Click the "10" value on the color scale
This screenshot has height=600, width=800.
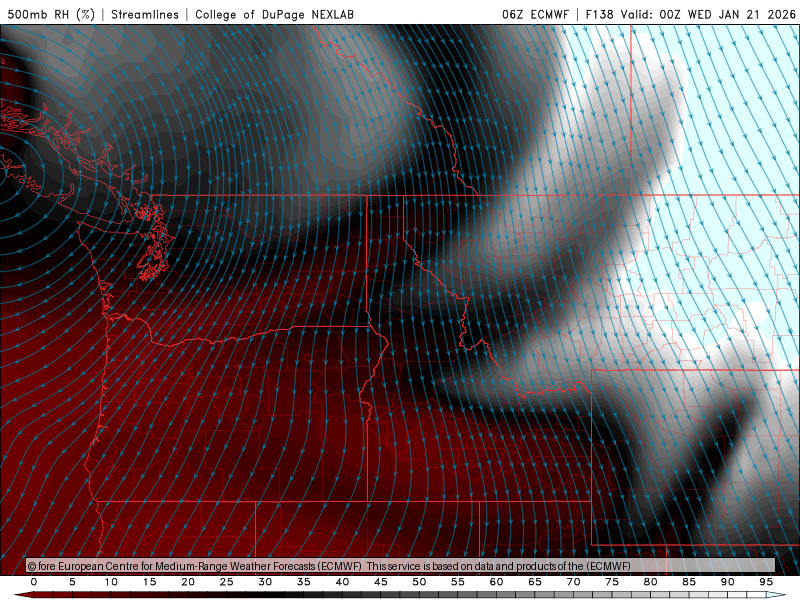111,582
